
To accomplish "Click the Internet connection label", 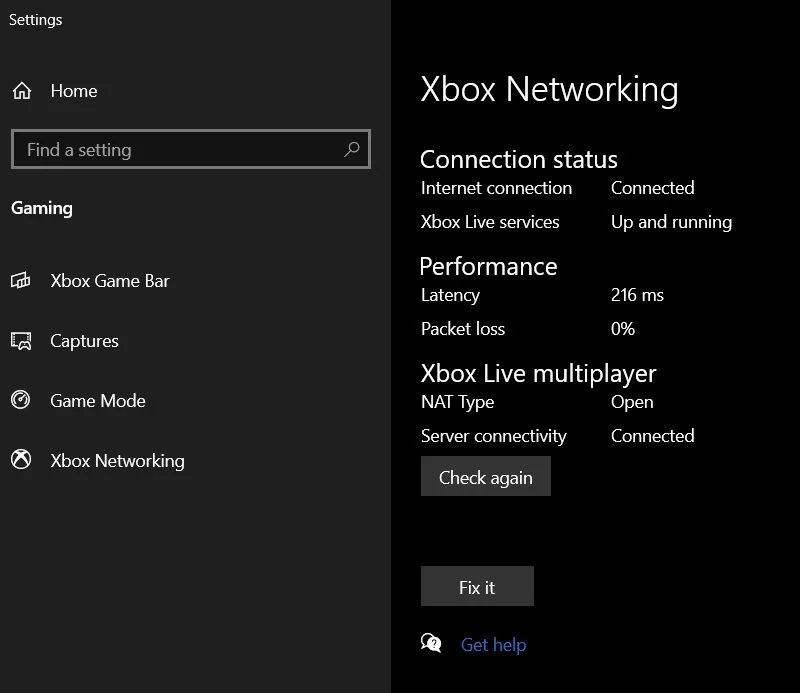I will click(496, 188).
